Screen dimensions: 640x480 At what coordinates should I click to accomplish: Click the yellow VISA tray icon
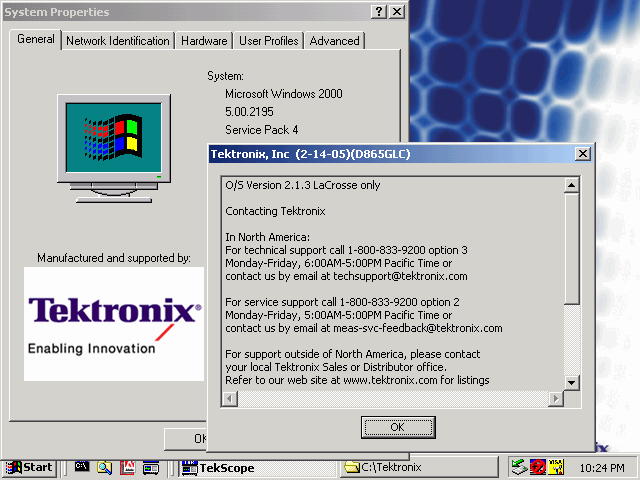(x=556, y=467)
